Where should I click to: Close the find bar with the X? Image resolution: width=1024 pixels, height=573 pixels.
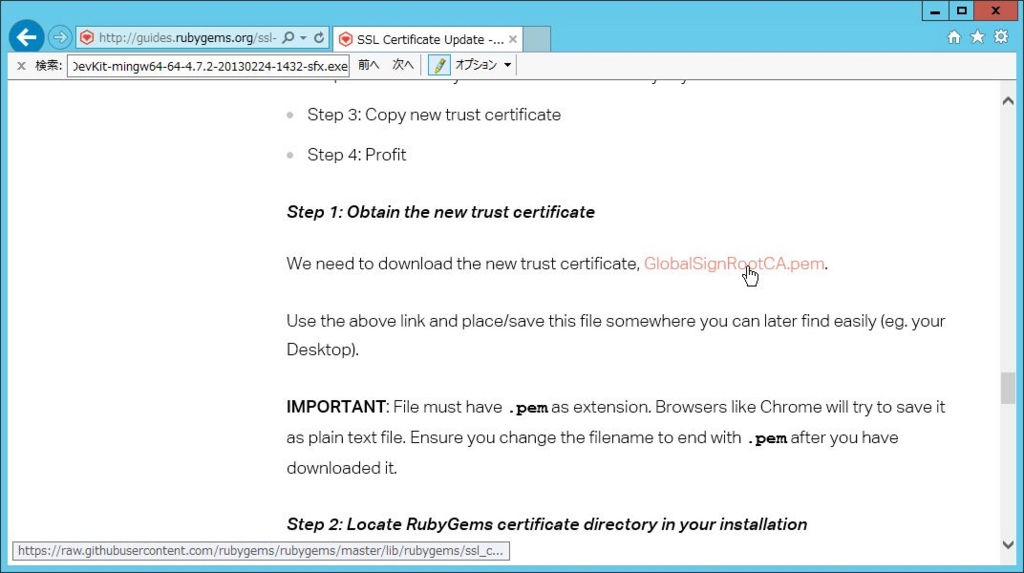pos(21,65)
